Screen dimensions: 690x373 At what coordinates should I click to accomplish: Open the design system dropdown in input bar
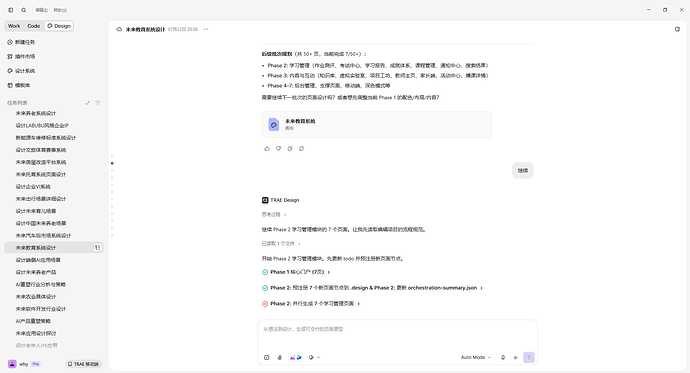click(314, 358)
